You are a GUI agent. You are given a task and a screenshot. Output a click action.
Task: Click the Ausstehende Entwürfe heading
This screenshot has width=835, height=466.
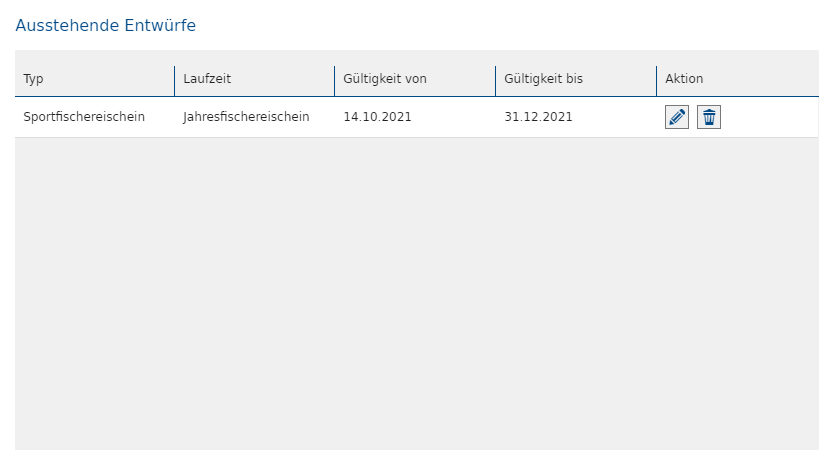pos(105,26)
